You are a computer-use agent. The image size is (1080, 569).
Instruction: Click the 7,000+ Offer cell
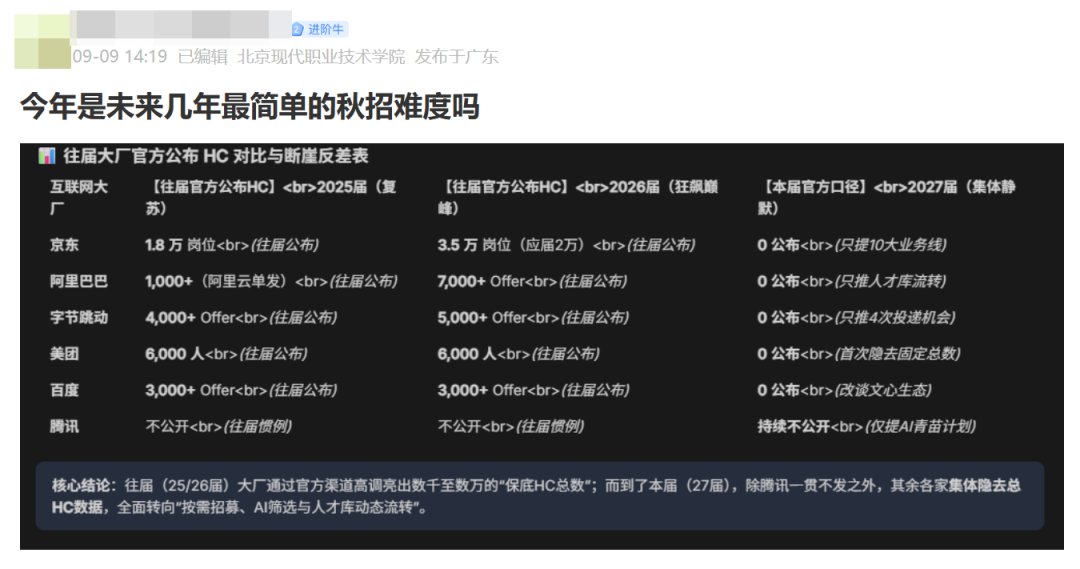(x=532, y=281)
